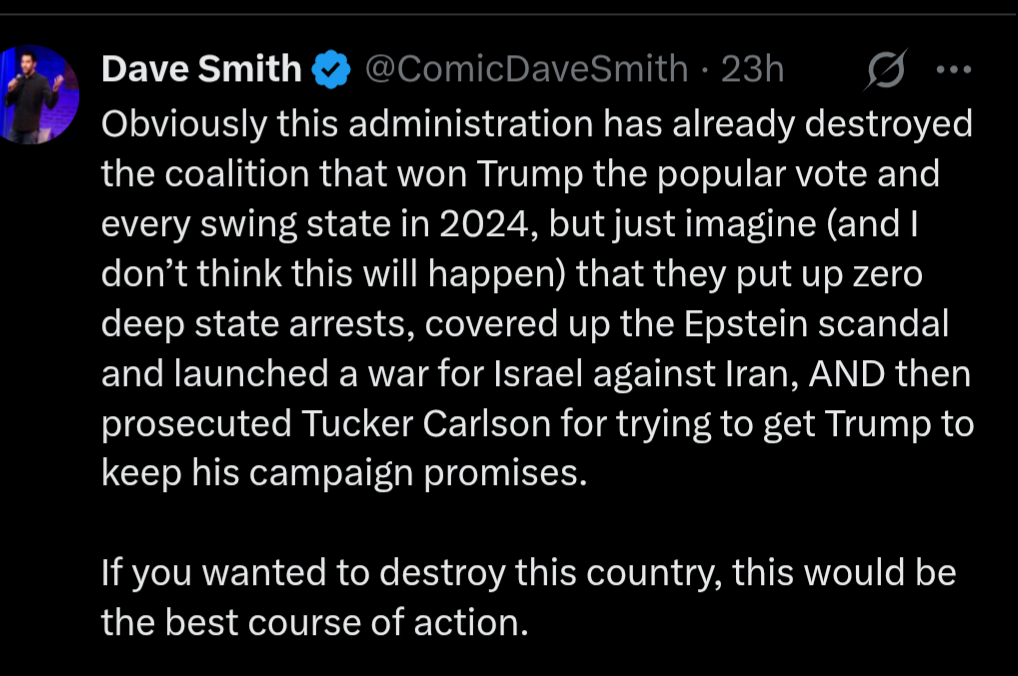This screenshot has width=1018, height=676.
Task: Click the blue verified badge
Action: pos(331,69)
